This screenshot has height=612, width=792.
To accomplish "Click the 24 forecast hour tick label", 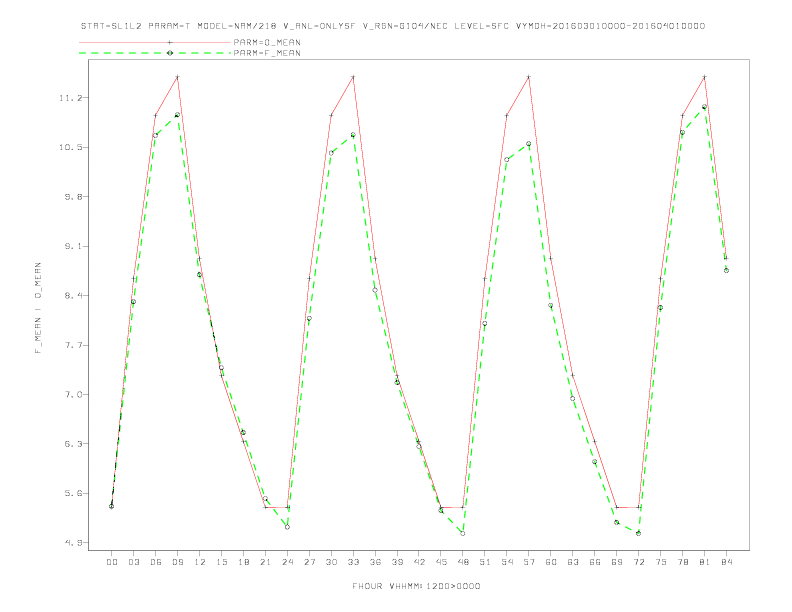I will pyautogui.click(x=287, y=562).
